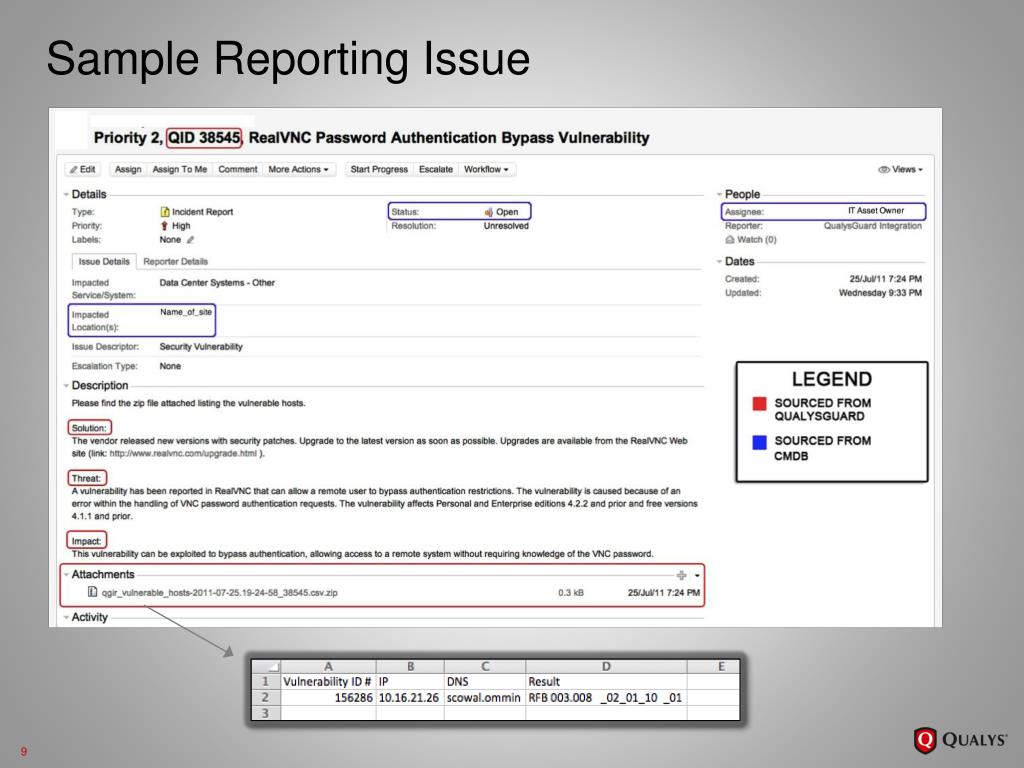Click cell with value 156286
Viewport: 1024px width, 768px height.
pyautogui.click(x=328, y=697)
